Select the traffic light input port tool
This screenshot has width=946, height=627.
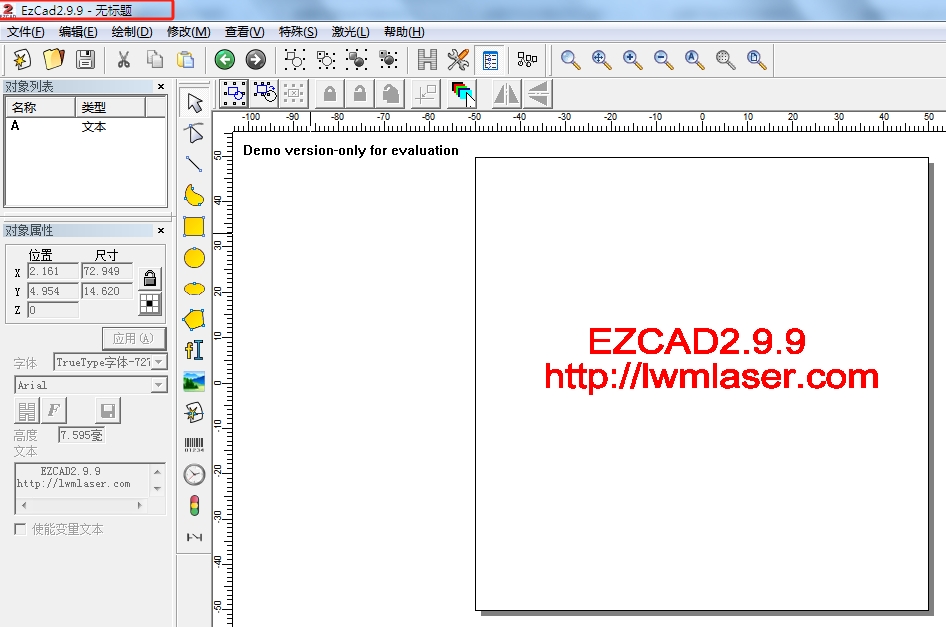coord(194,506)
